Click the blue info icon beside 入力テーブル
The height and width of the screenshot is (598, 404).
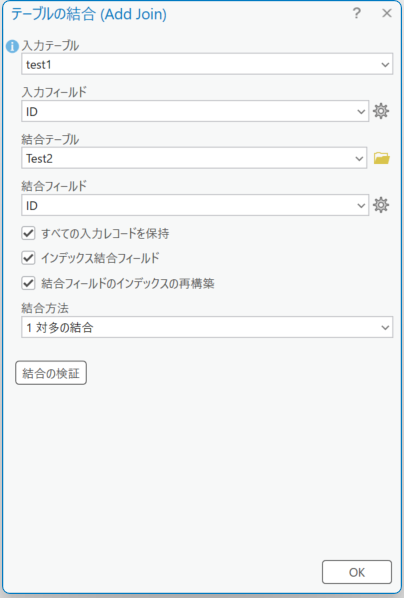12,47
